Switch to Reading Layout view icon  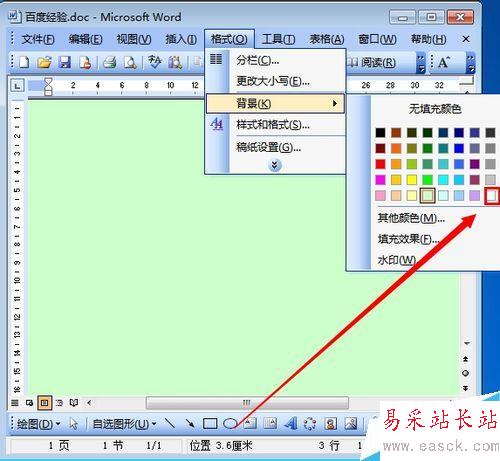[74, 403]
